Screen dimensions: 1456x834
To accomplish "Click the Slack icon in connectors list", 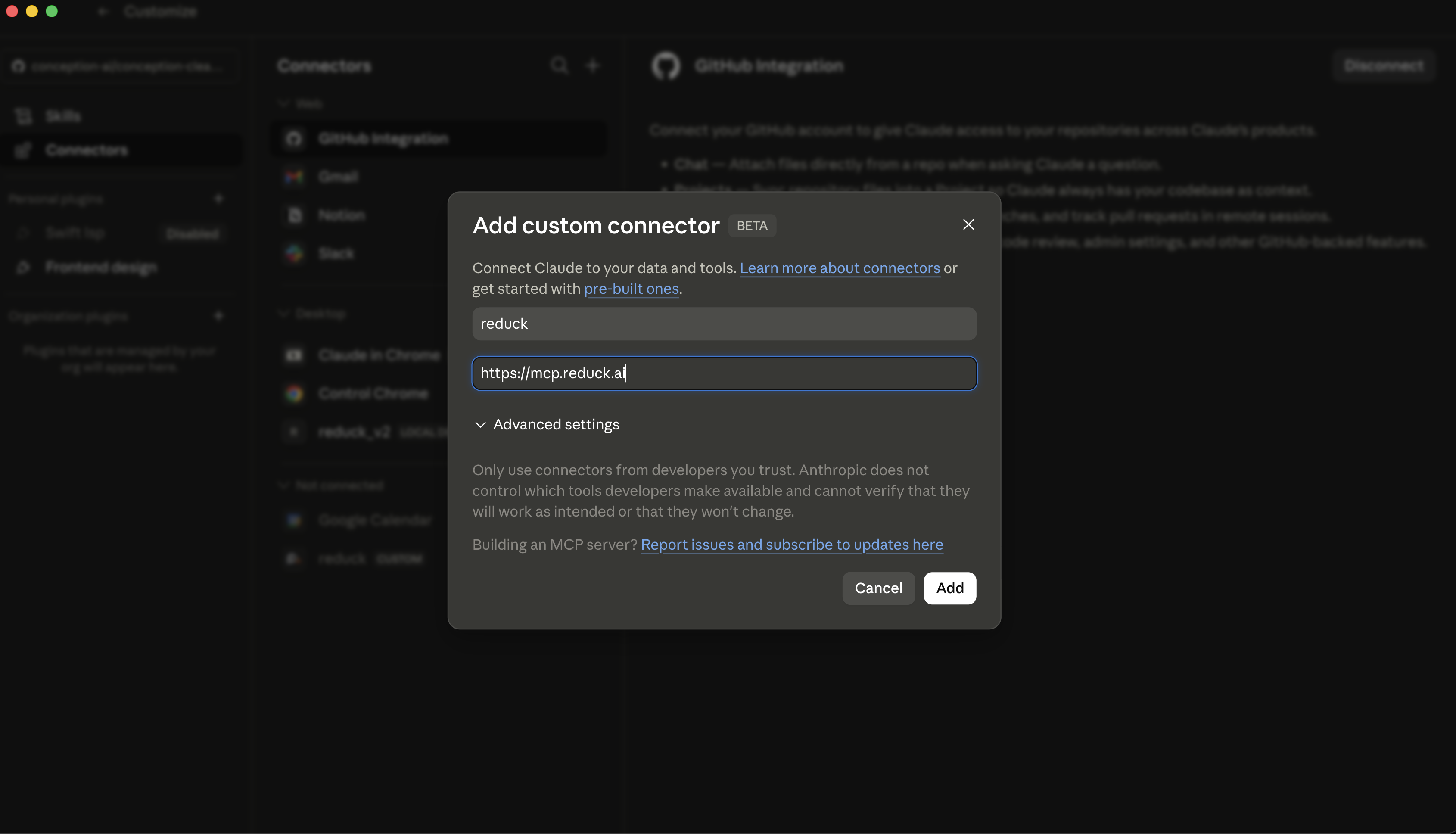I will click(294, 253).
